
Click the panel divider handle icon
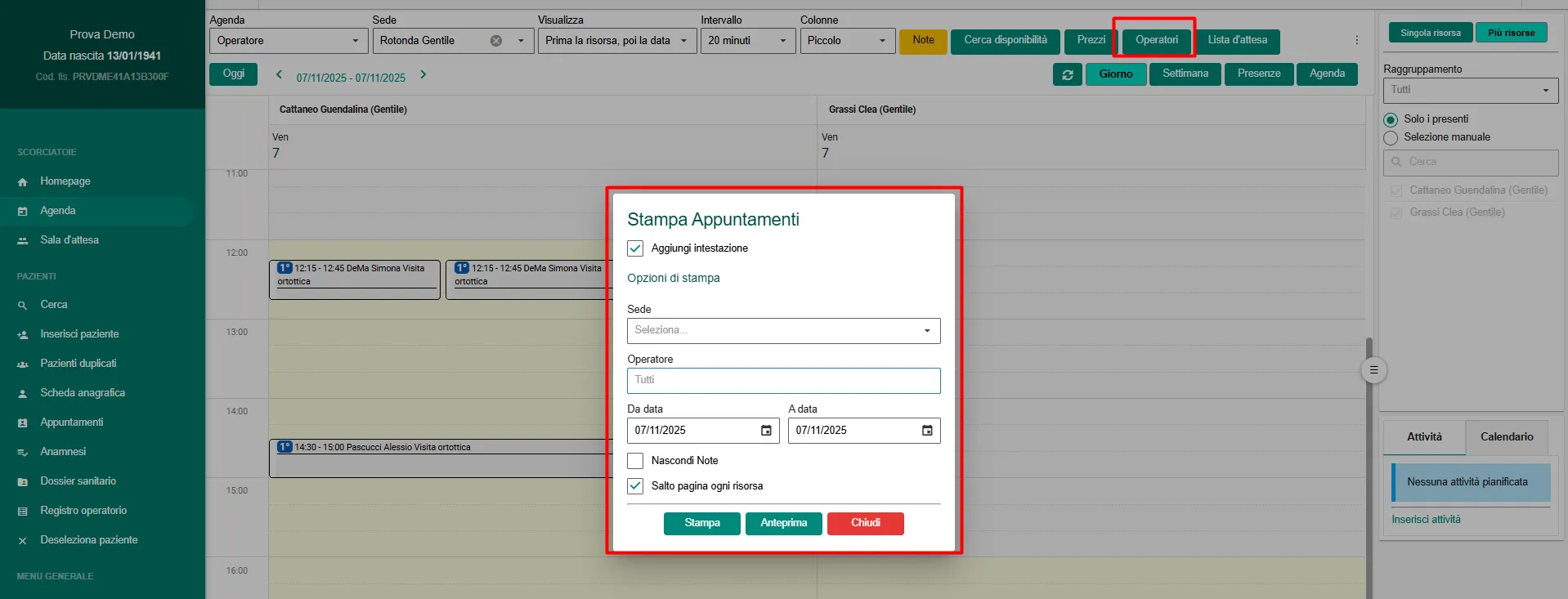click(1373, 370)
